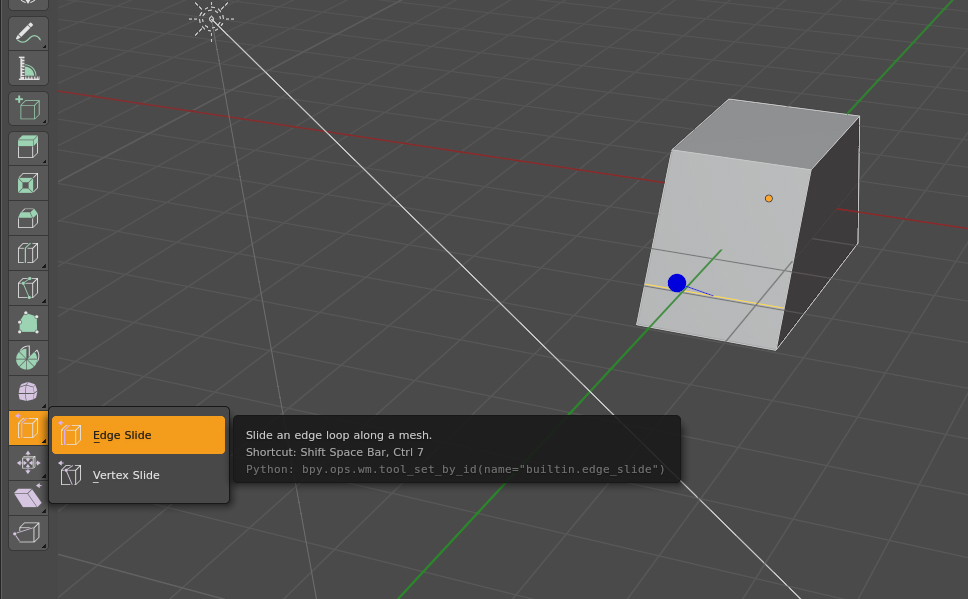The image size is (968, 599).
Task: Select the Annotate pencil tool
Action: click(x=28, y=33)
